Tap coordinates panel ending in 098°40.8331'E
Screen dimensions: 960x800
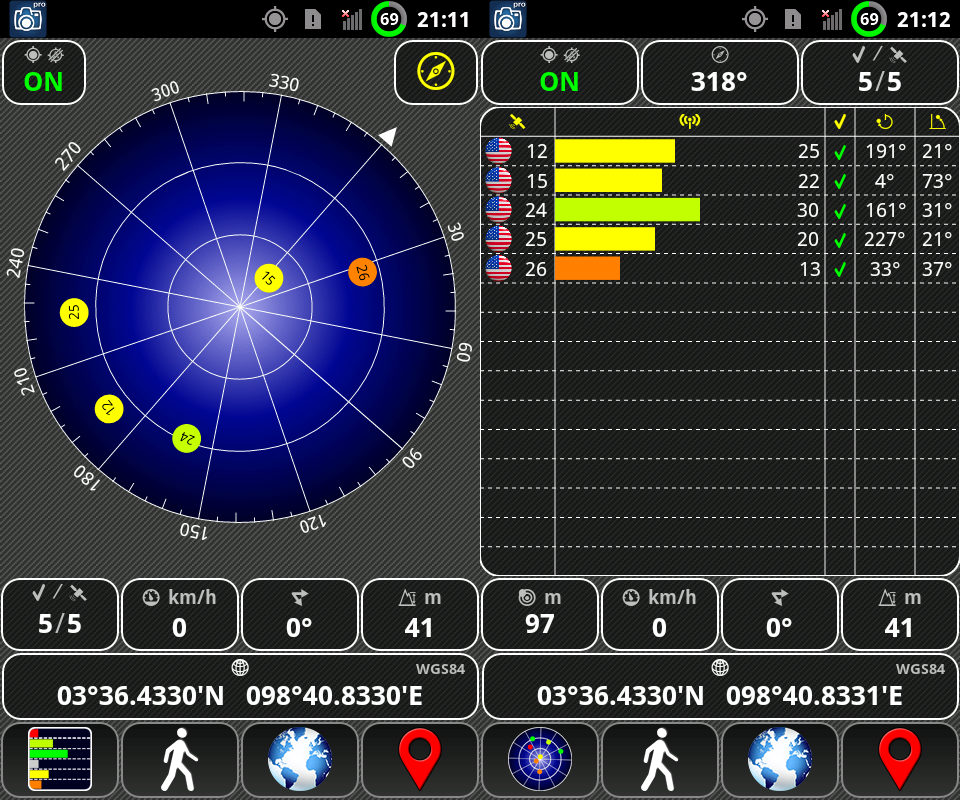(719, 686)
